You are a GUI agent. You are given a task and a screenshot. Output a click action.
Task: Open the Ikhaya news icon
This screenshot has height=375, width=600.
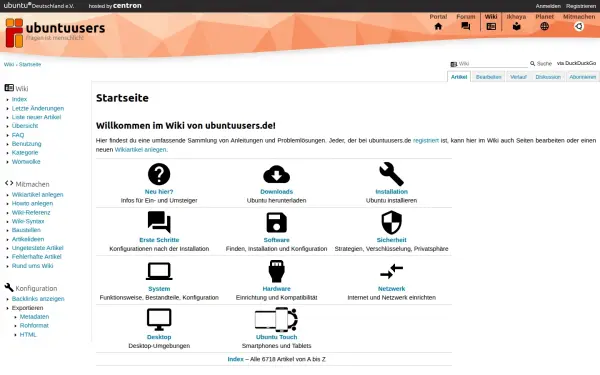point(517,26)
